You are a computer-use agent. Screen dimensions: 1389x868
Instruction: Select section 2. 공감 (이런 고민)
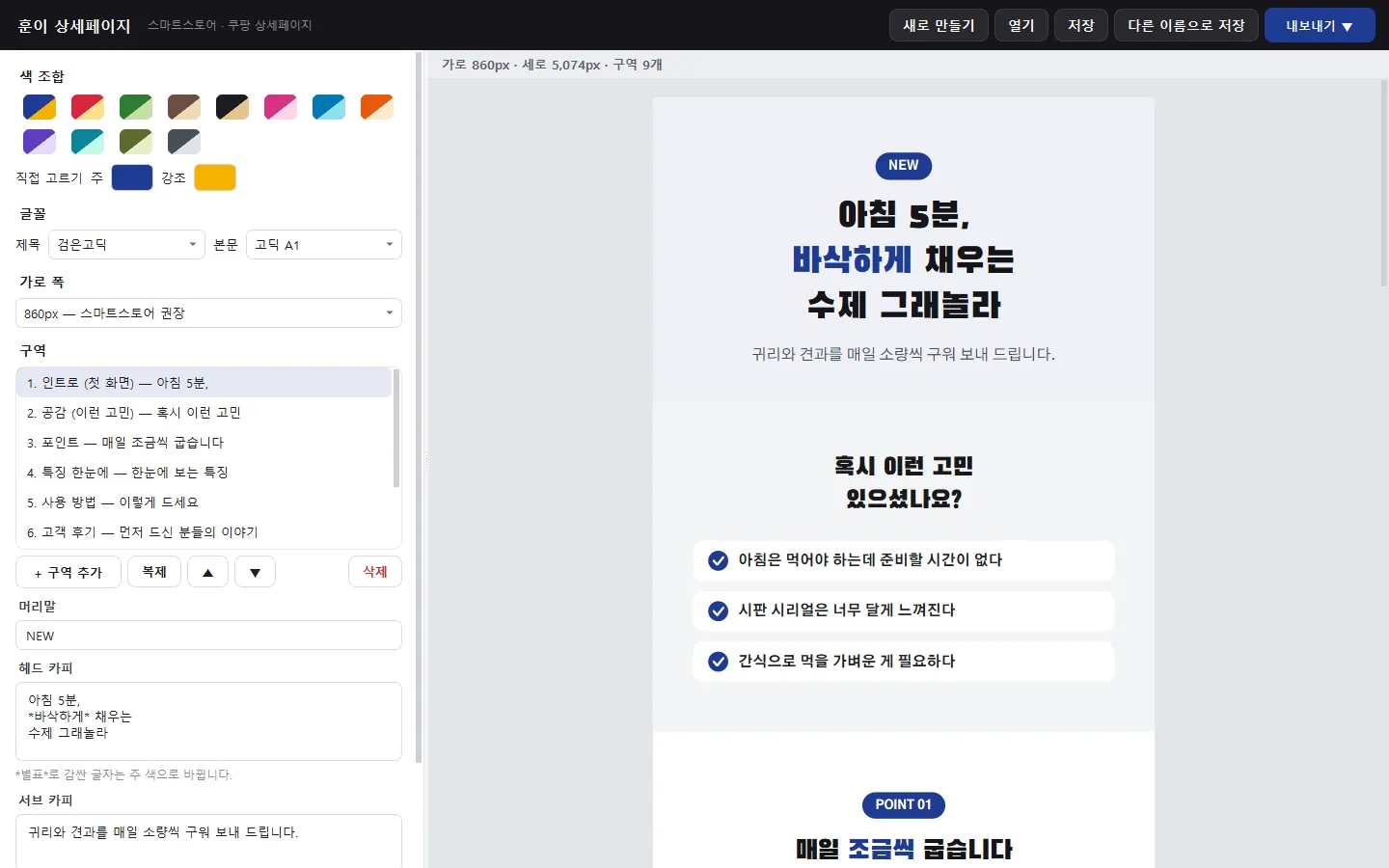click(x=204, y=413)
